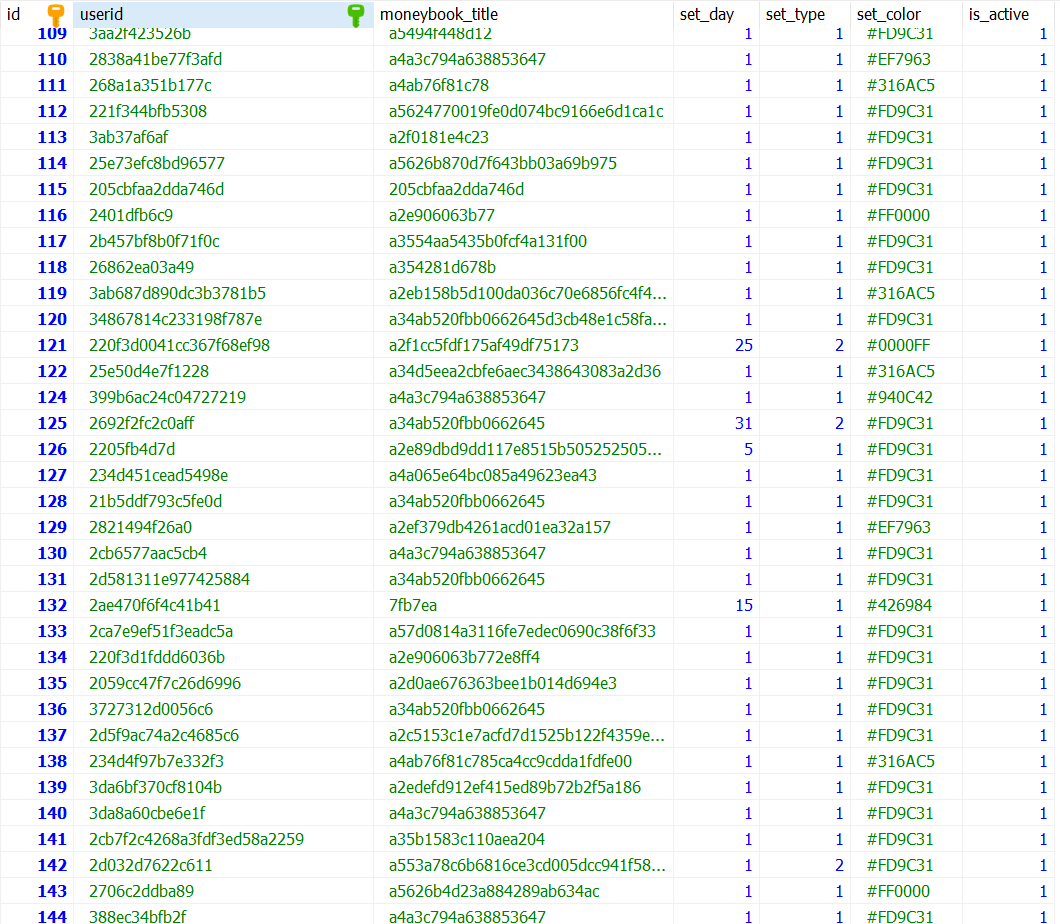Viewport: 1060px width, 924px height.
Task: Click the green key icon in userid header
Action: point(355,15)
